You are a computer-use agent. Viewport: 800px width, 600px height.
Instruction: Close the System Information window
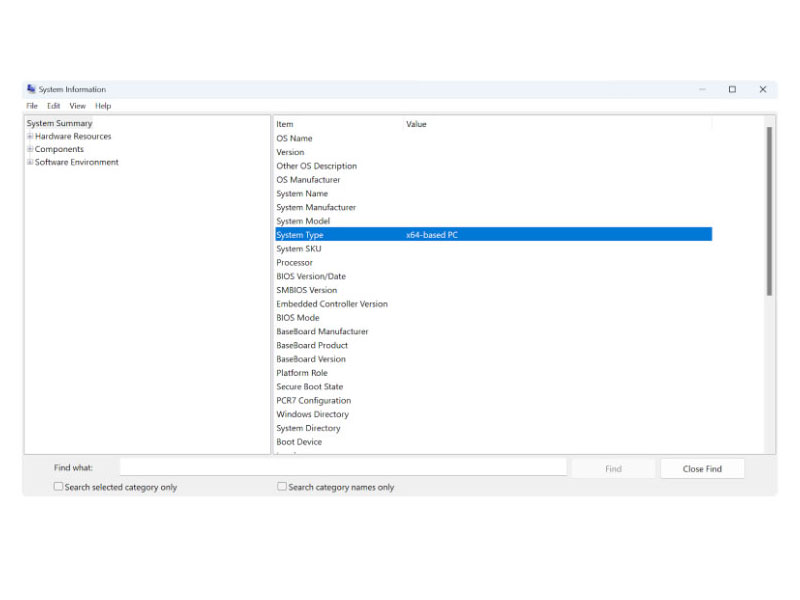pyautogui.click(x=763, y=89)
